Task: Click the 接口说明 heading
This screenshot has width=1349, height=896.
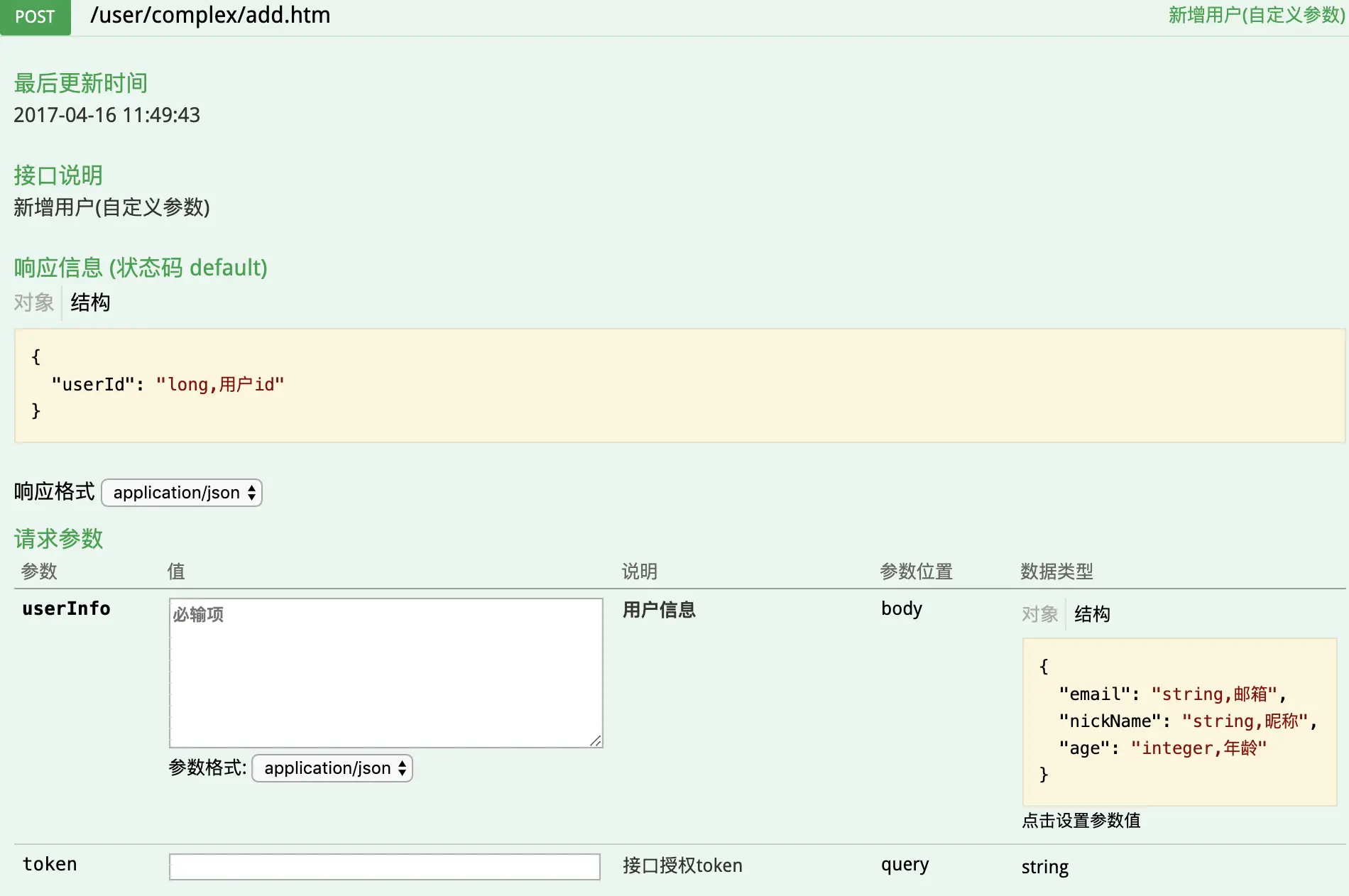Action: [x=58, y=175]
